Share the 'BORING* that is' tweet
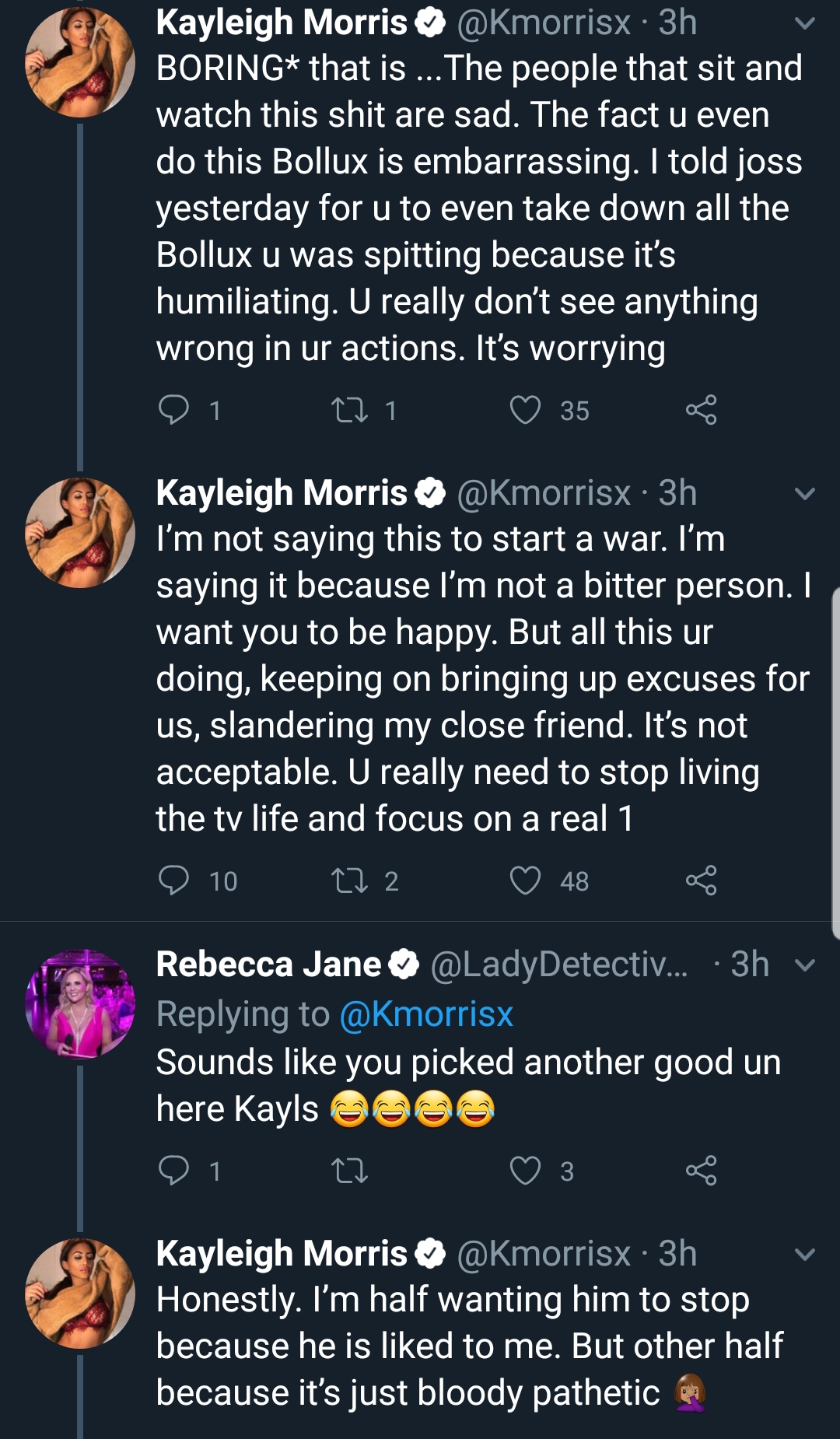 (701, 409)
